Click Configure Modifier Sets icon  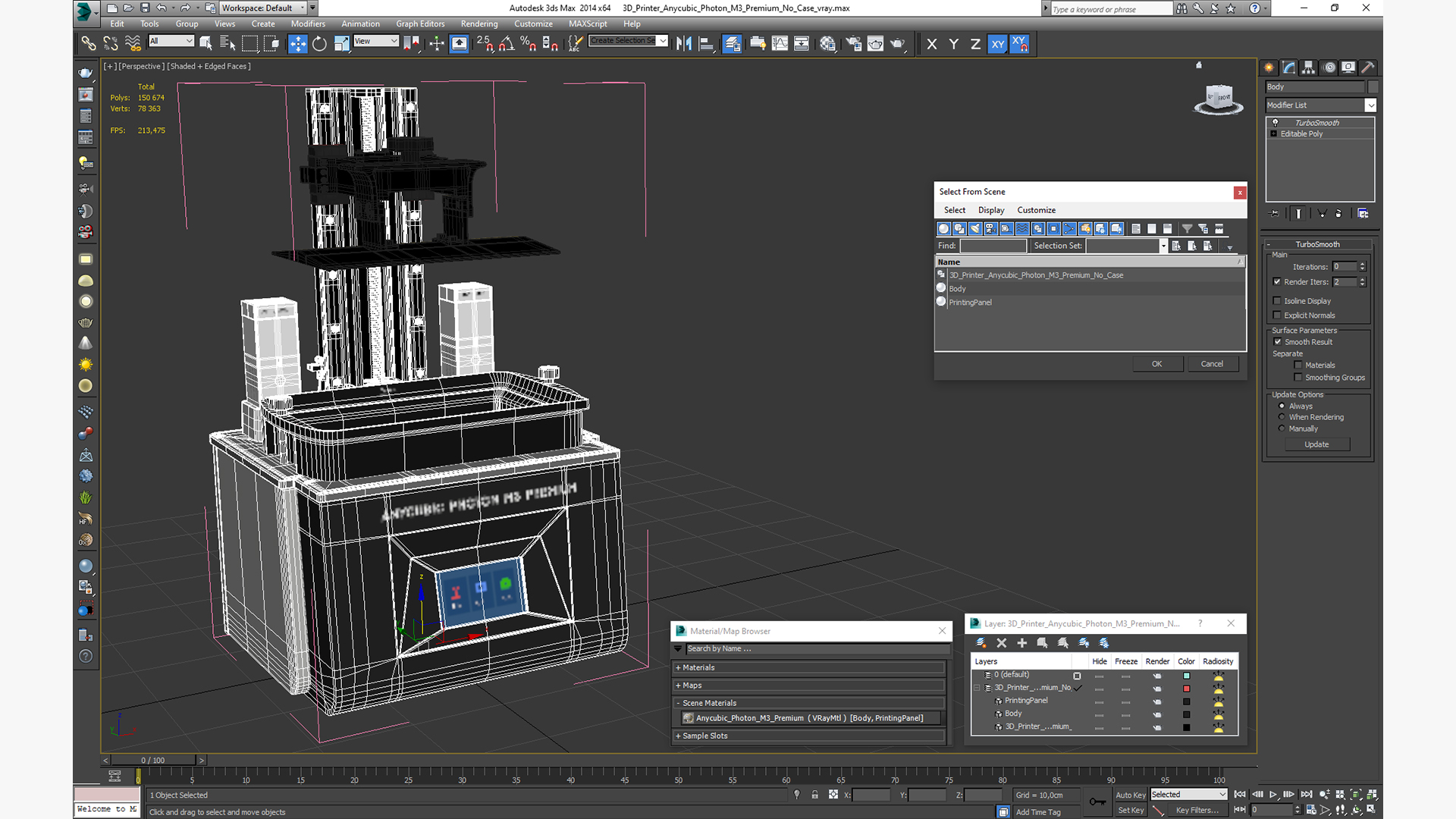[x=1363, y=214]
